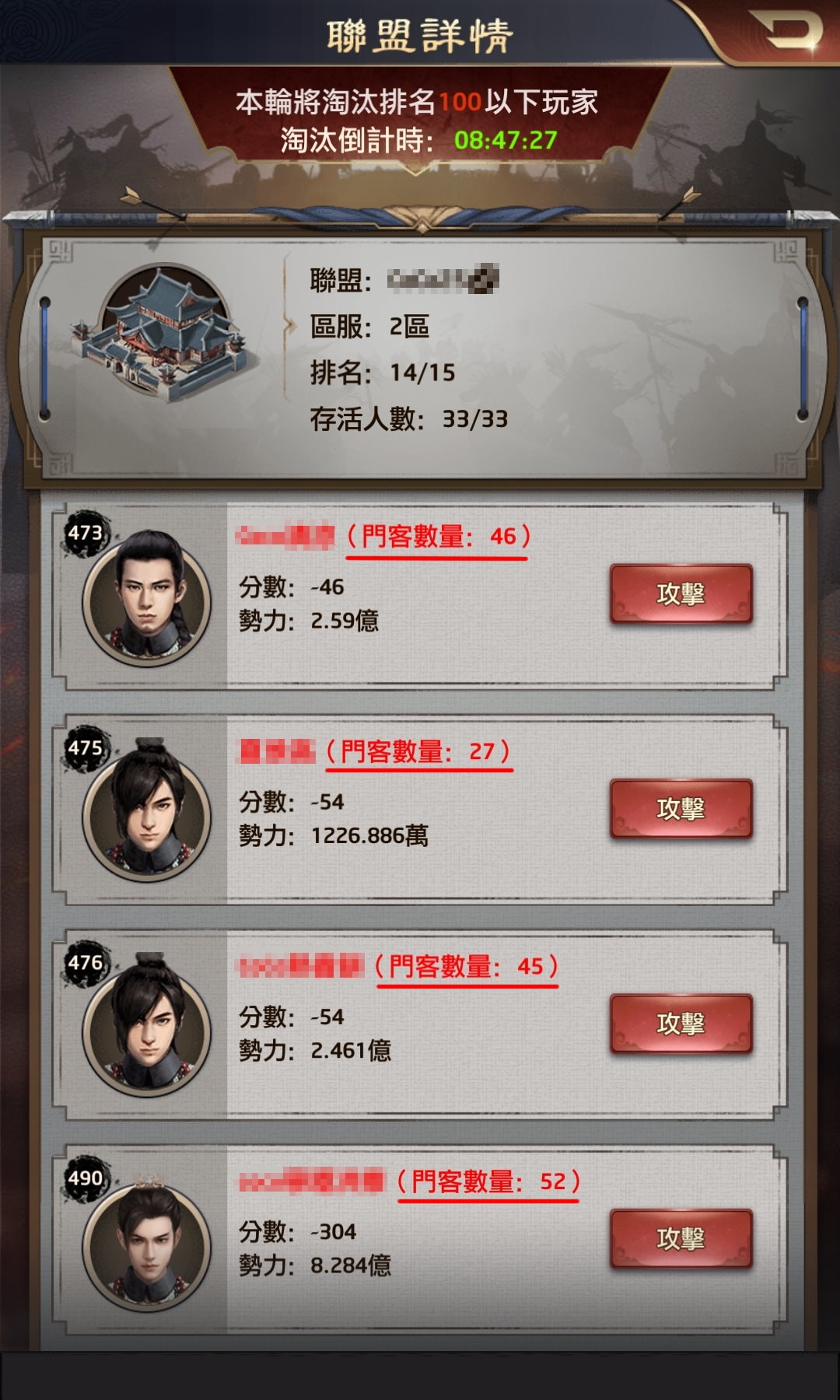Tap the 聯盟詳情 title header
This screenshot has height=1400, width=840.
coord(420,36)
